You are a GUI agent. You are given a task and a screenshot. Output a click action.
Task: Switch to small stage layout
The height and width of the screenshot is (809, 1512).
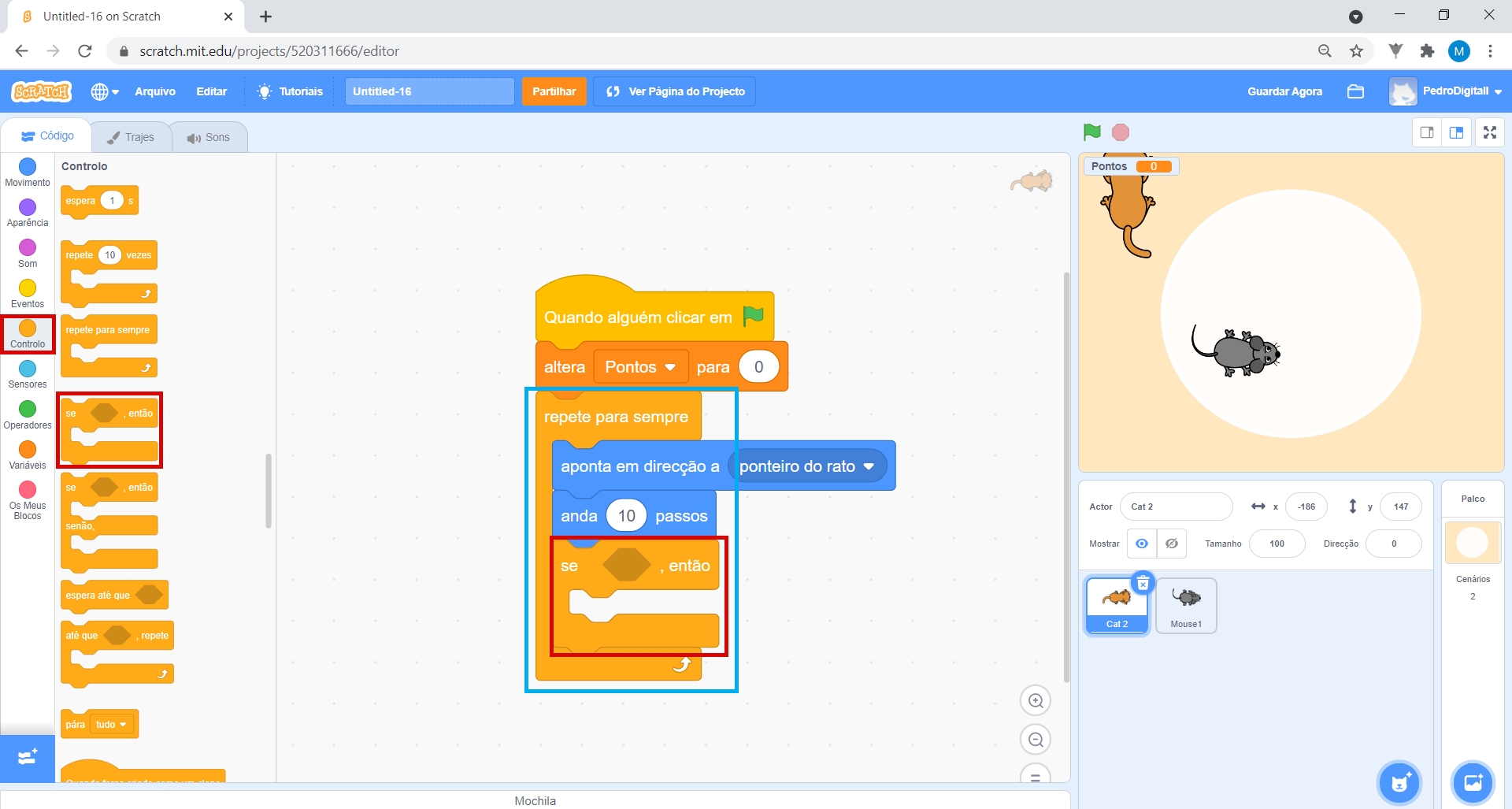1427,132
